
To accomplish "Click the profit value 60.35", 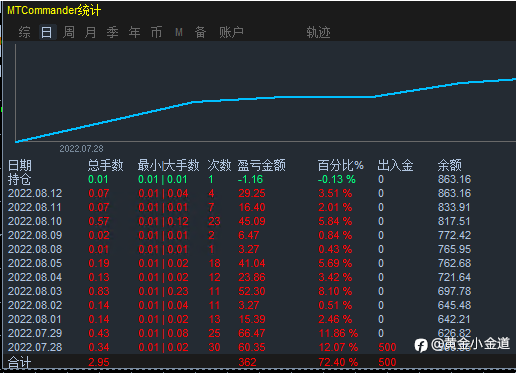I will pyautogui.click(x=252, y=347).
